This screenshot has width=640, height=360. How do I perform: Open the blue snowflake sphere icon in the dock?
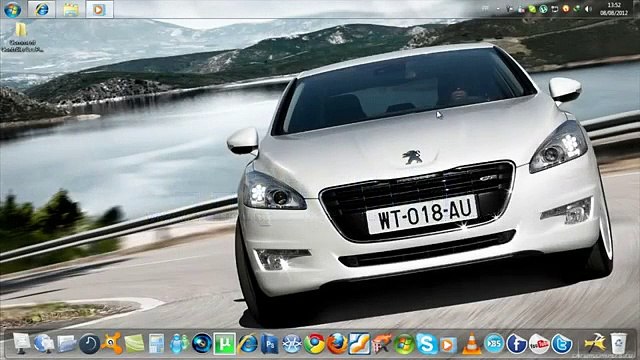click(x=292, y=344)
